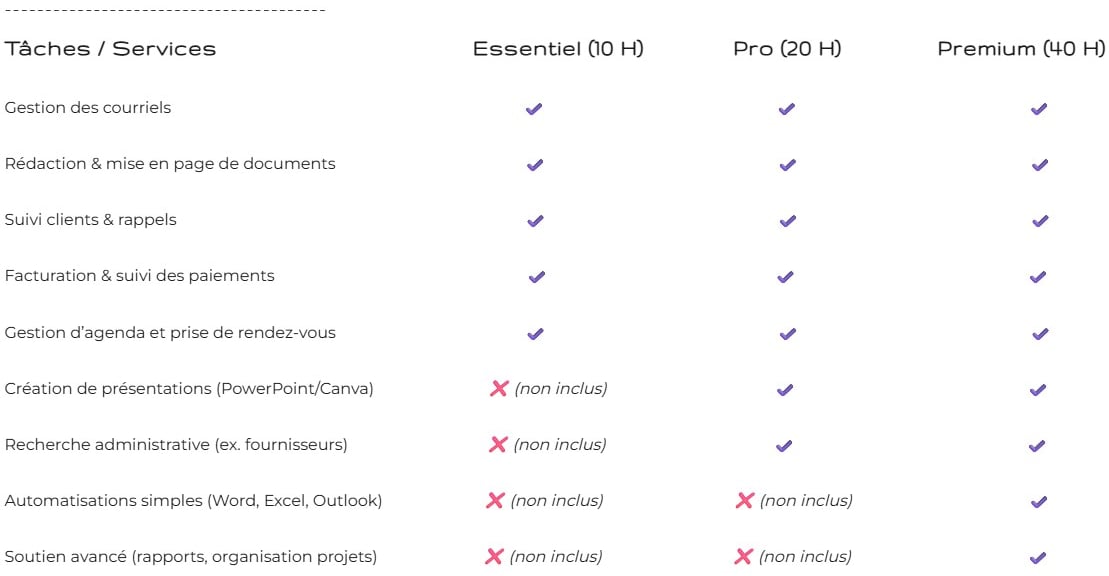Click the Premium checkmark for Facturation & suivi des paiements
Screen dimensions: 1109x576
coord(1039,277)
